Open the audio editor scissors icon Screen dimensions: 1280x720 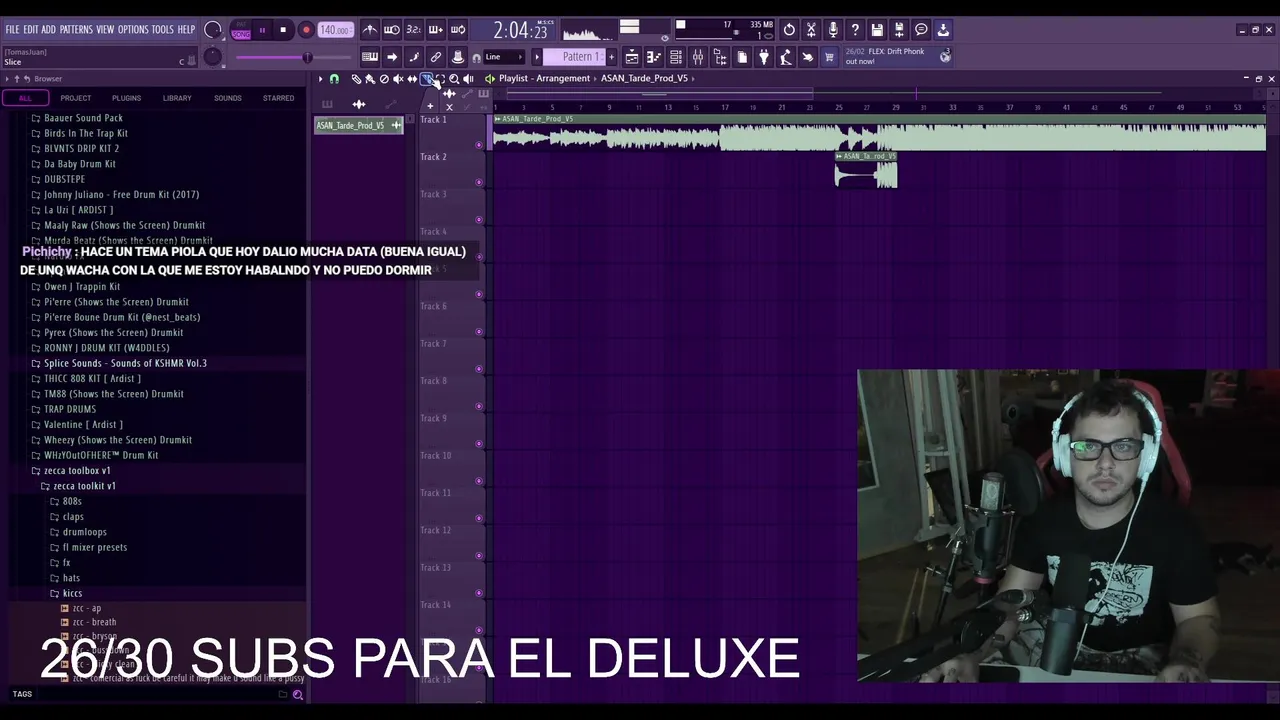[x=811, y=30]
